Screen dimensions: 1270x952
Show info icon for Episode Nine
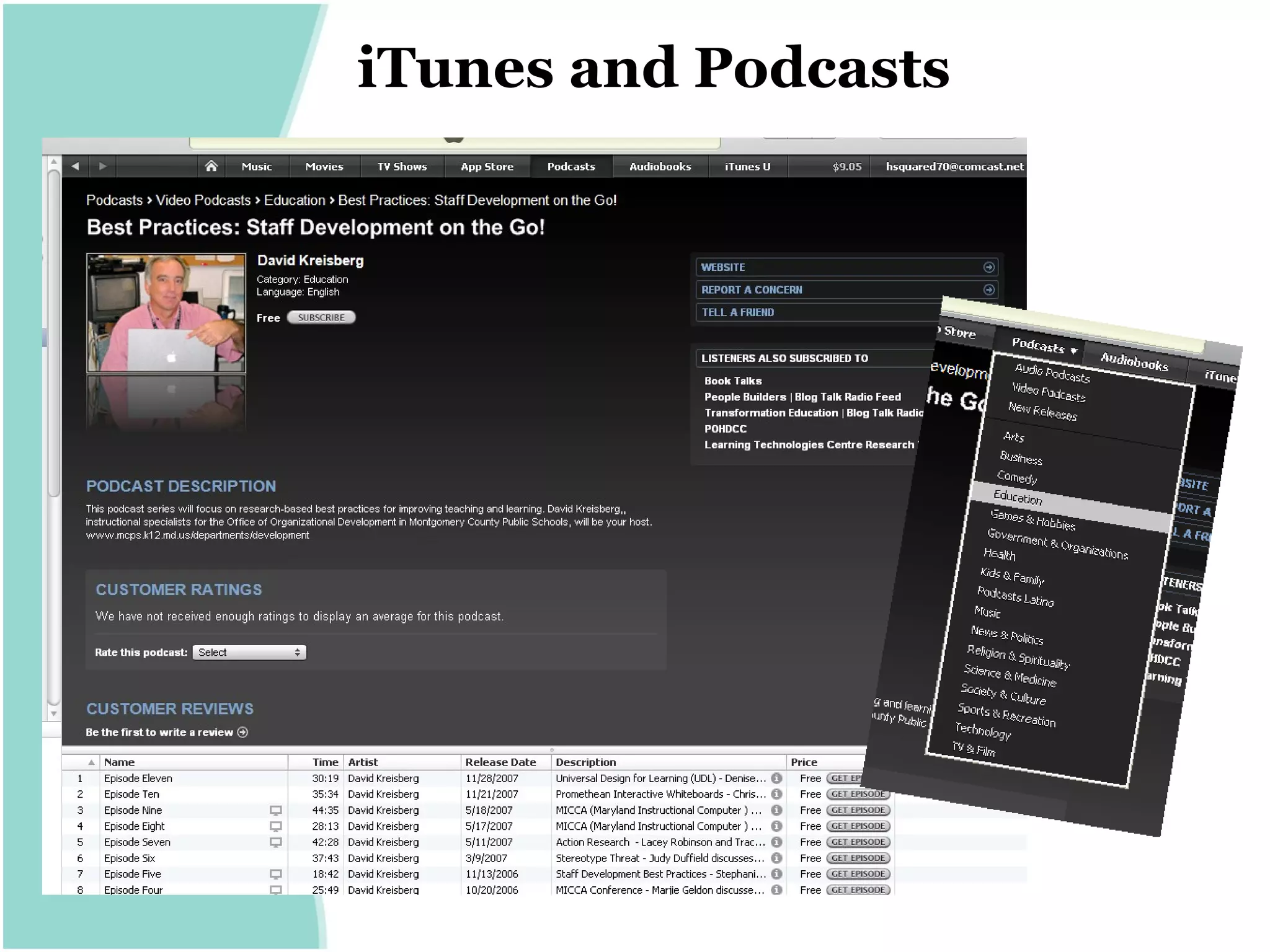776,810
